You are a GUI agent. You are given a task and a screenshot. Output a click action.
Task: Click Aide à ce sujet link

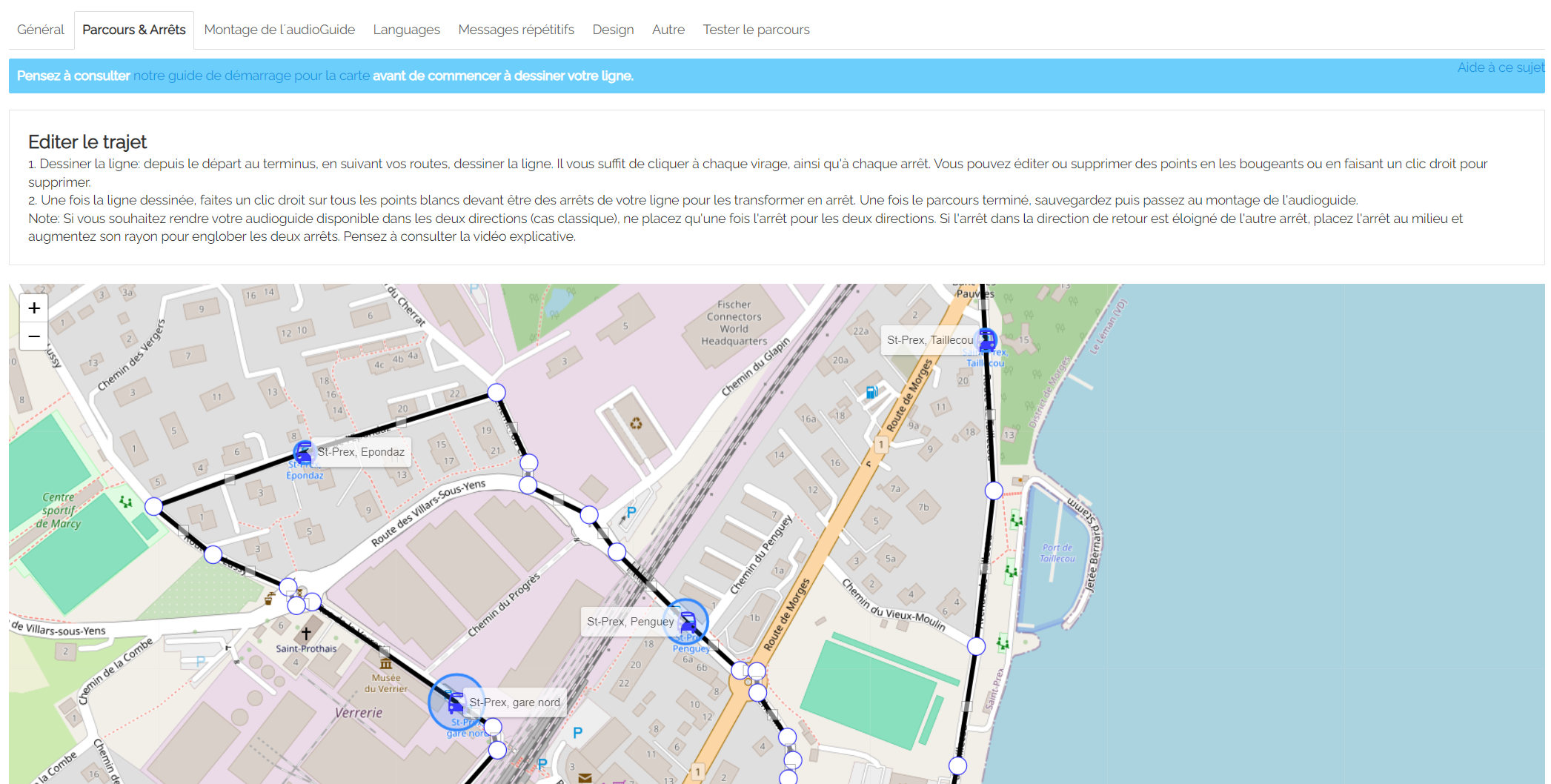(x=1501, y=67)
